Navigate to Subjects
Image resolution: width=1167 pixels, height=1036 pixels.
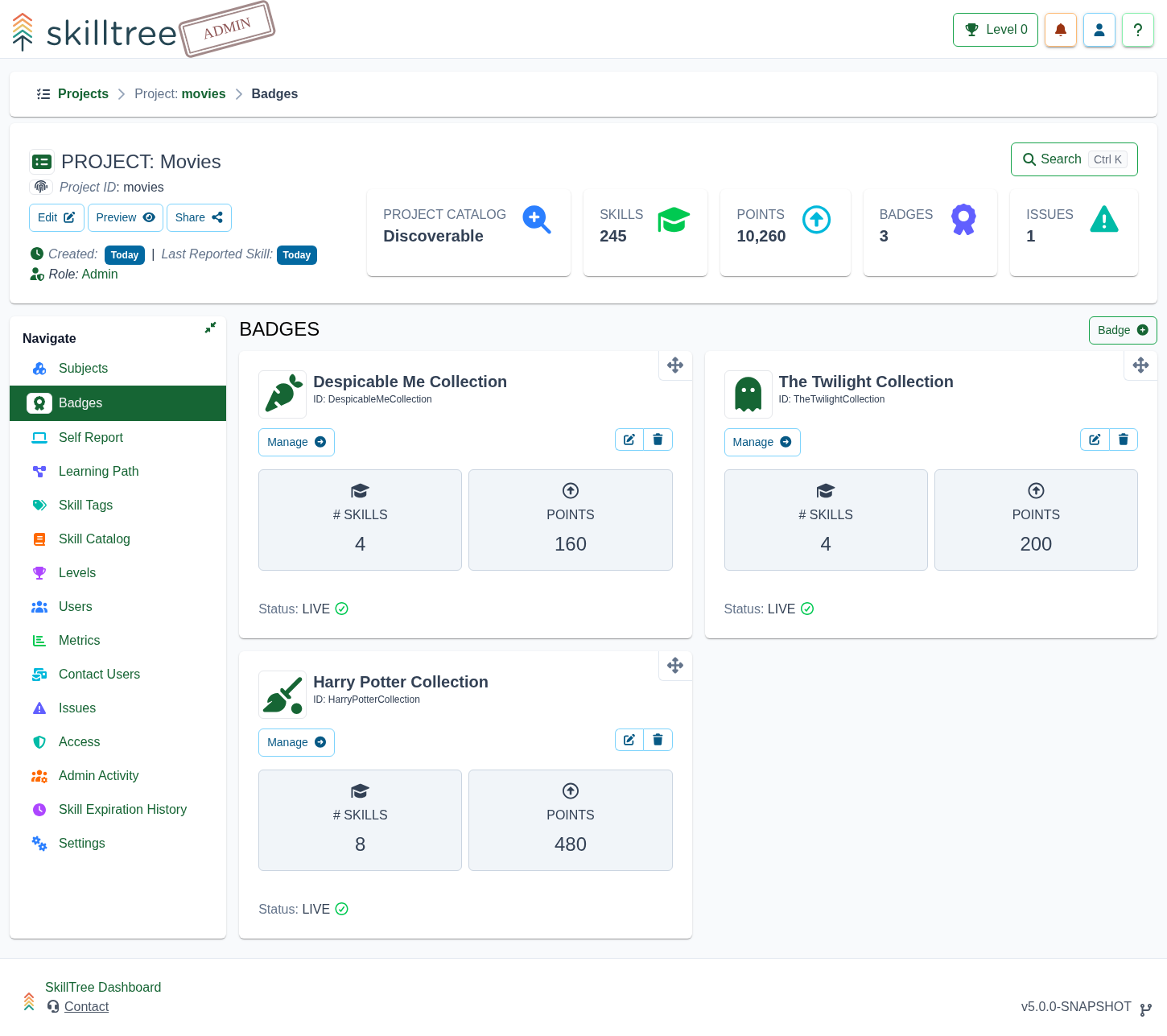point(118,369)
